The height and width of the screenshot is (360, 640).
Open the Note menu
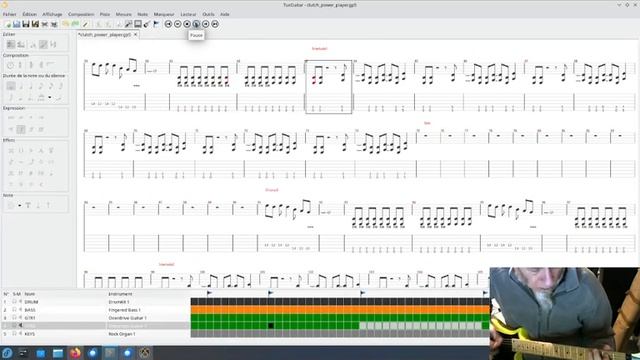tap(142, 14)
